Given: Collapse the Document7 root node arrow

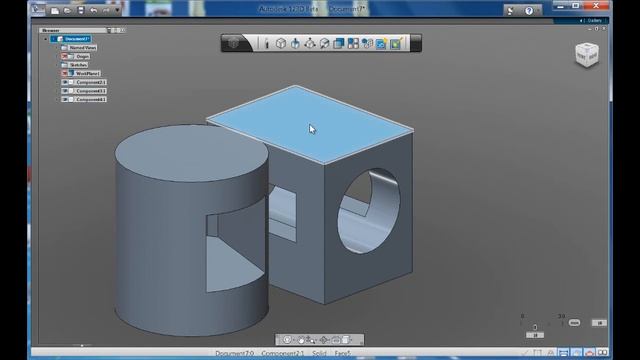Looking at the screenshot, I should click(x=46, y=39).
